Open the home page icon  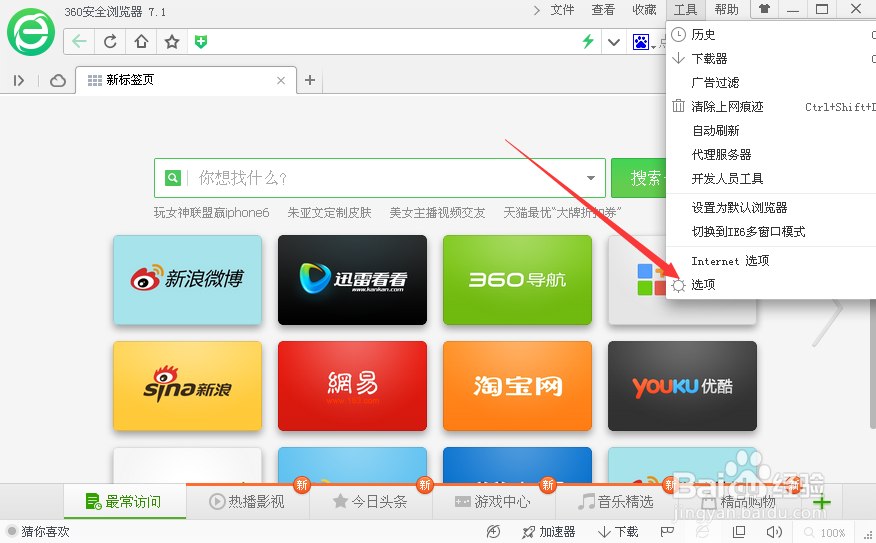click(x=141, y=41)
